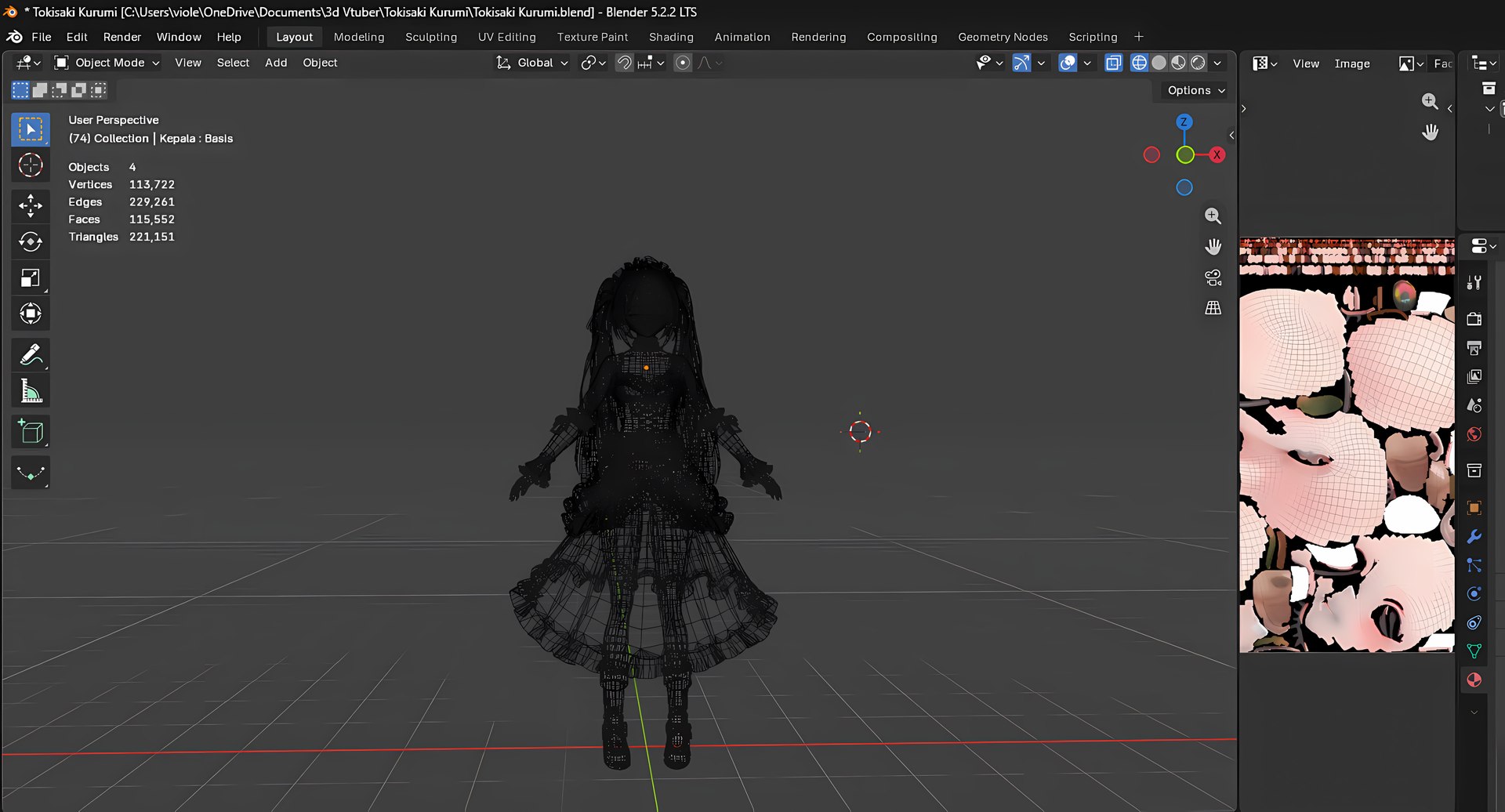This screenshot has height=812, width=1505.
Task: Switch to material preview shading
Action: click(1178, 63)
